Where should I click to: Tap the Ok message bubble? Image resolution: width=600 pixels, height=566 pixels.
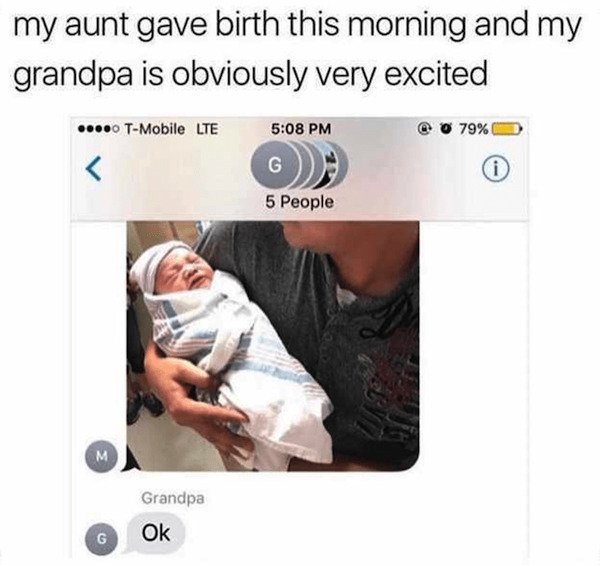coord(155,533)
